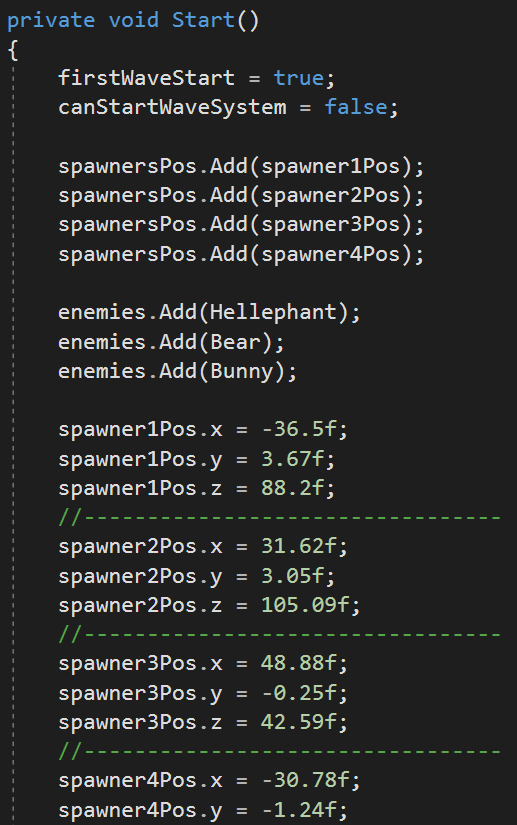
Task: Click the Start method name
Action: click(204, 20)
